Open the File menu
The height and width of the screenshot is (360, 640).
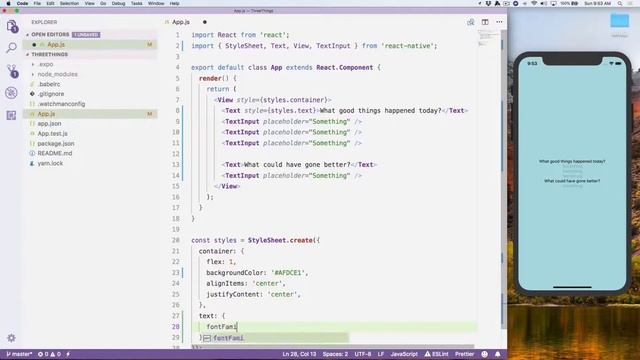37,3
